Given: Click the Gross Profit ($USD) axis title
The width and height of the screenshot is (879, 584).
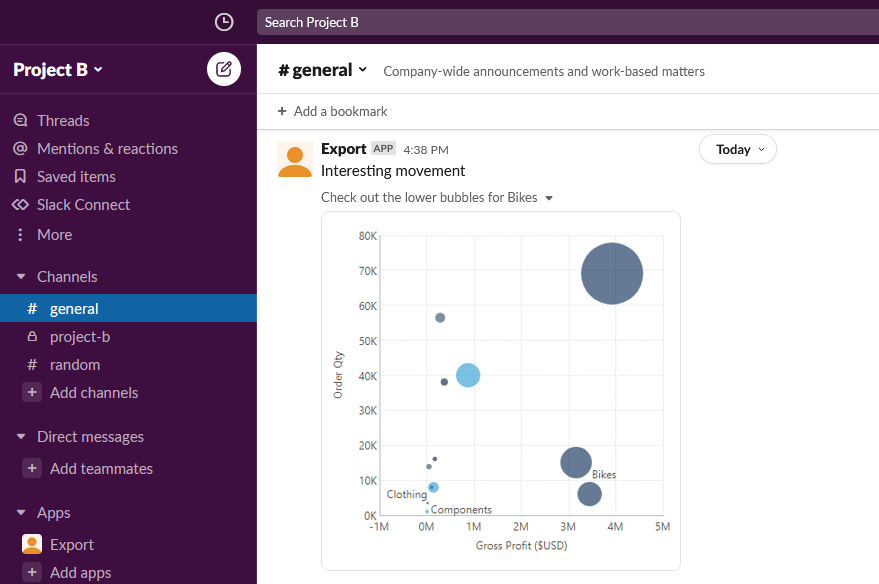Looking at the screenshot, I should (x=521, y=545).
